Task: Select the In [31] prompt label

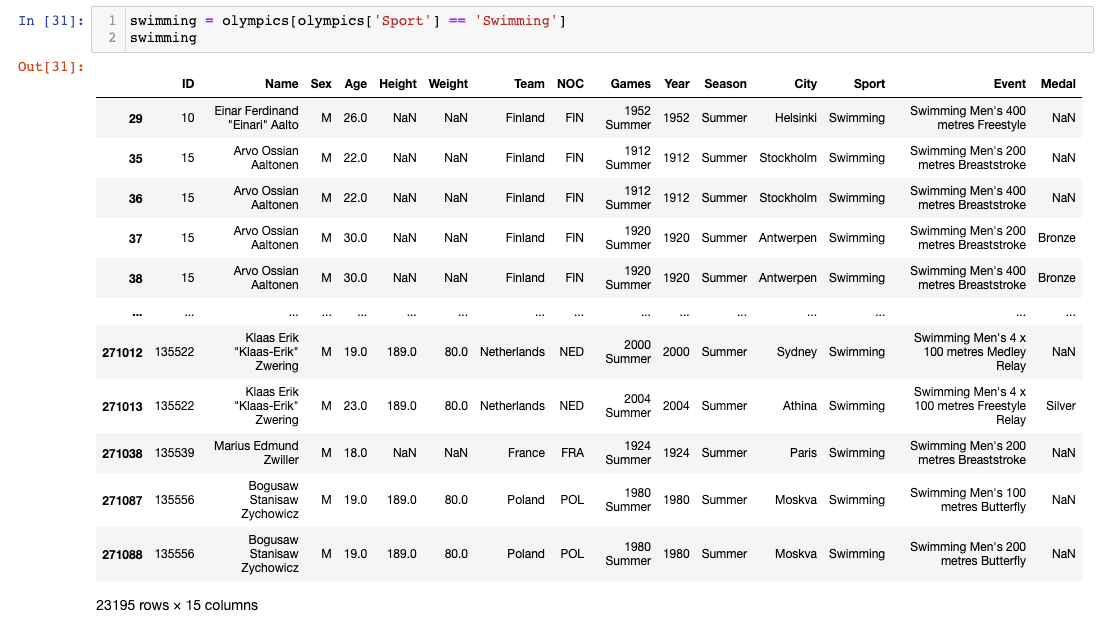Action: pyautogui.click(x=51, y=20)
